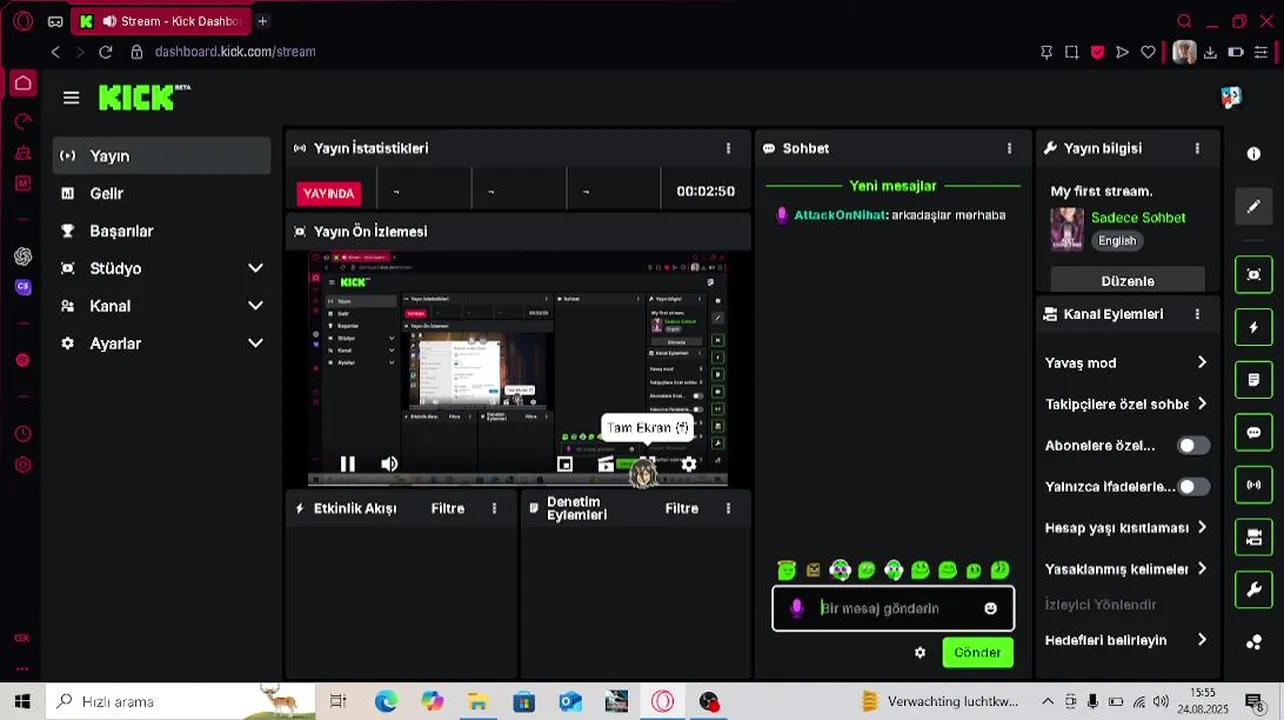This screenshot has height=720, width=1284.
Task: Expand the Kanal sidebar section
Action: click(x=161, y=306)
